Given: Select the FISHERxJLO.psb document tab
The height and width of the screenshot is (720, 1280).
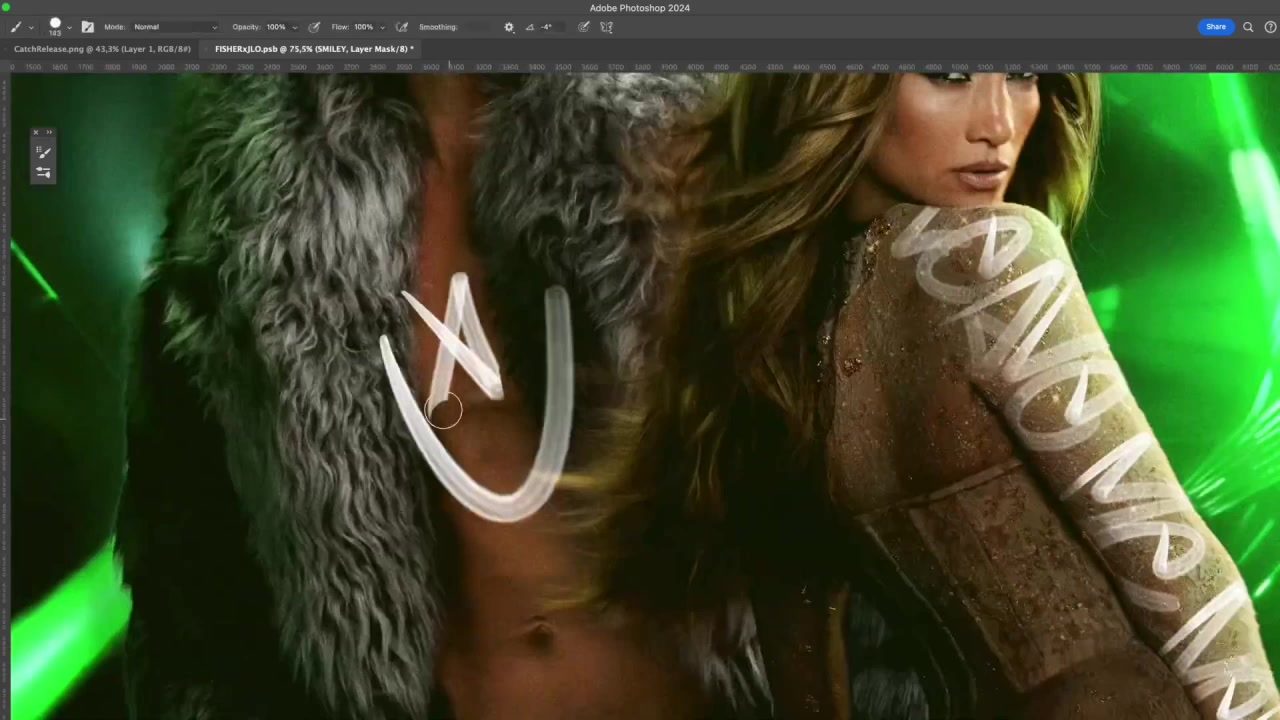Looking at the screenshot, I should point(314,49).
